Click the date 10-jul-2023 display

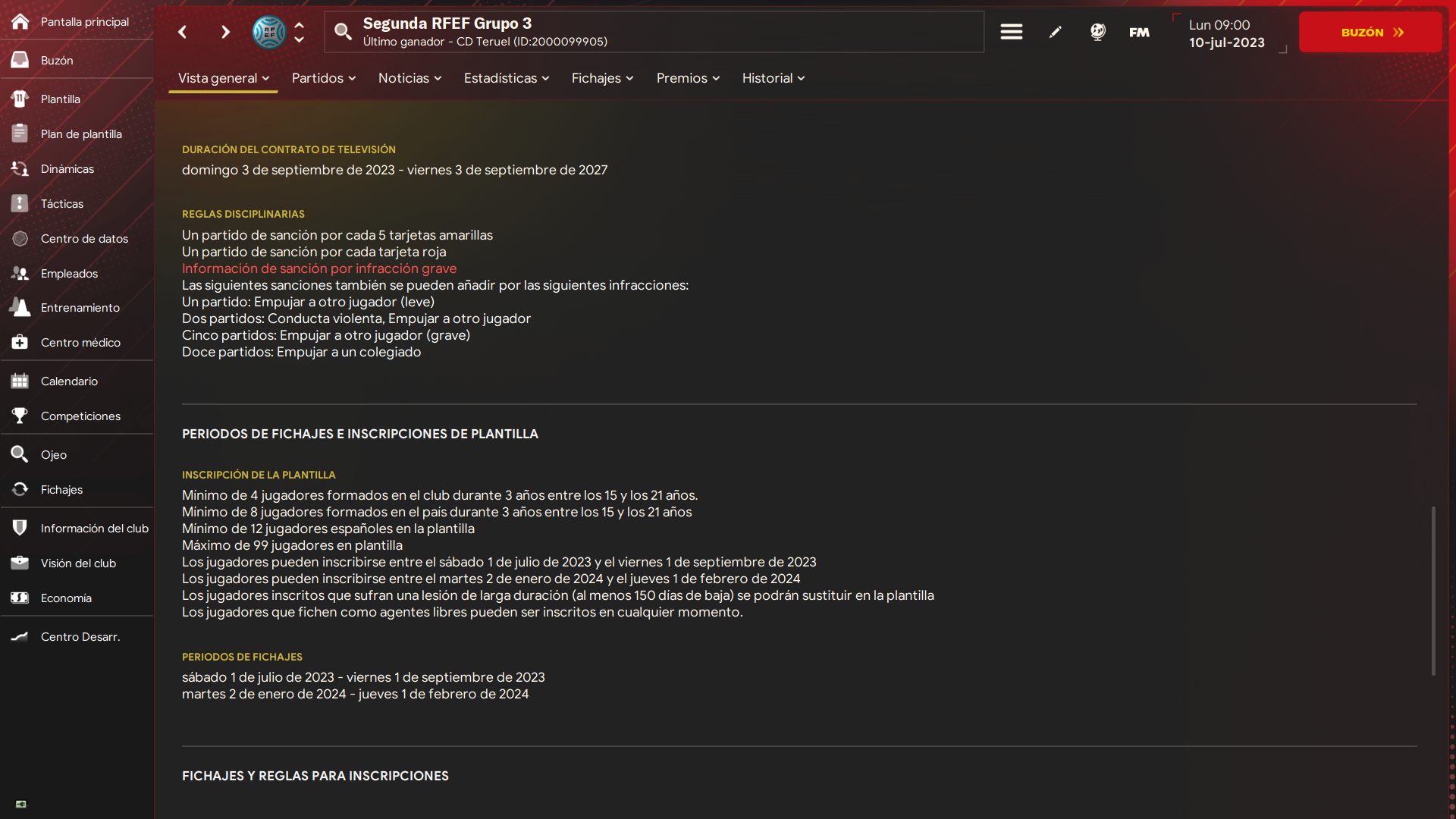[1226, 42]
